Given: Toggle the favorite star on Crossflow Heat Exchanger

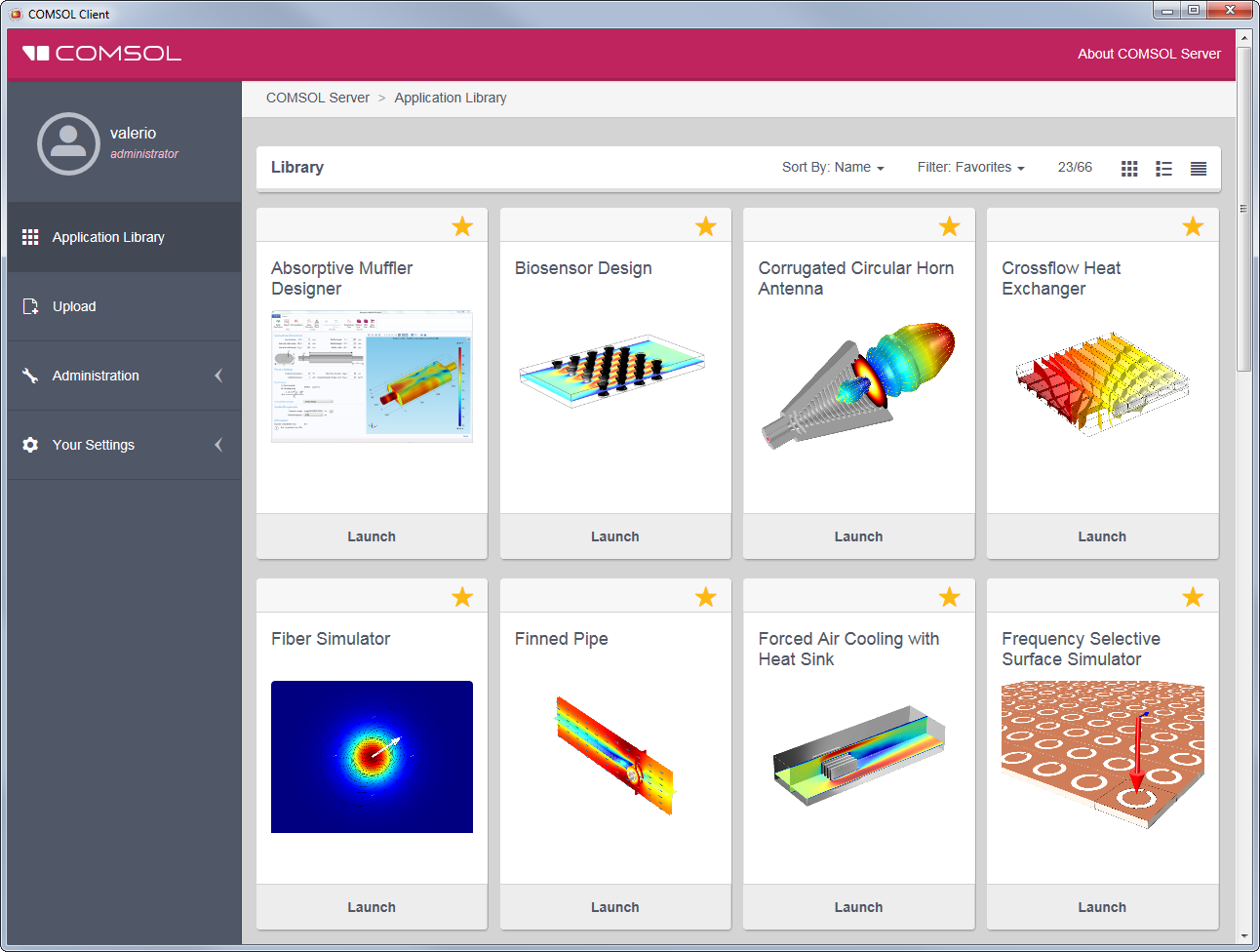Looking at the screenshot, I should coord(1193,226).
